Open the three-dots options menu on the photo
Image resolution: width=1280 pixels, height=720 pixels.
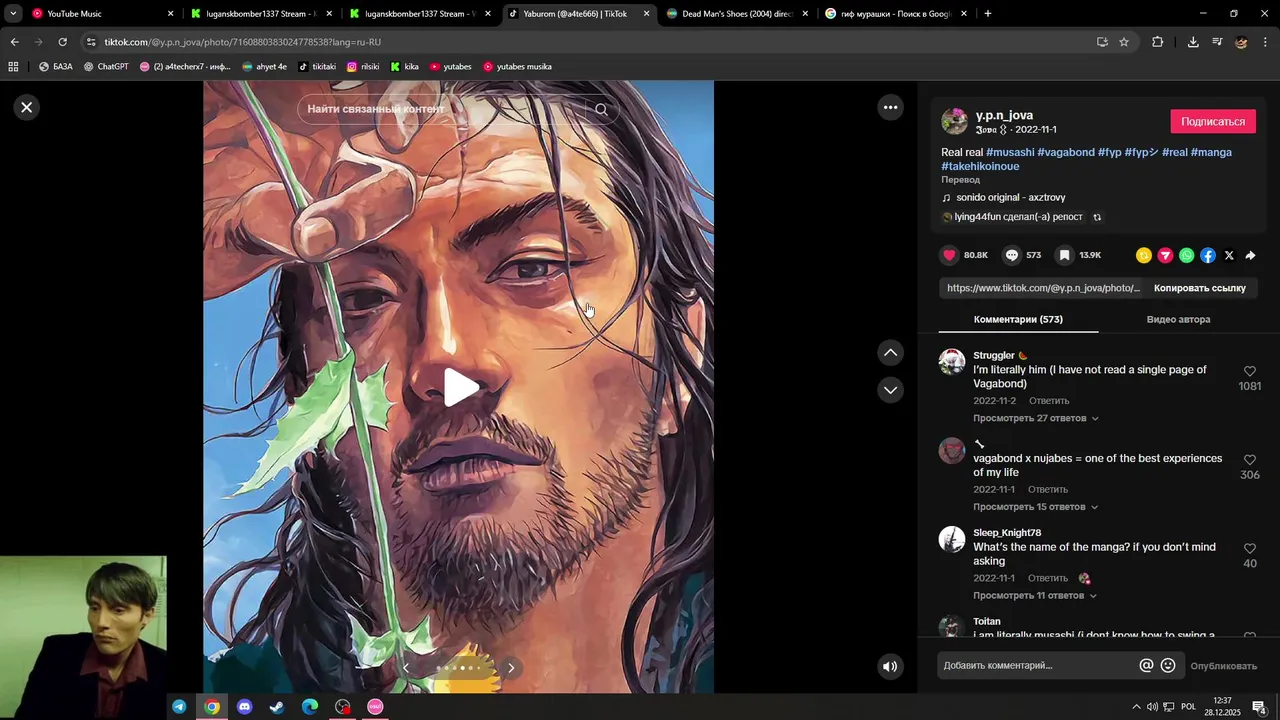[x=890, y=107]
